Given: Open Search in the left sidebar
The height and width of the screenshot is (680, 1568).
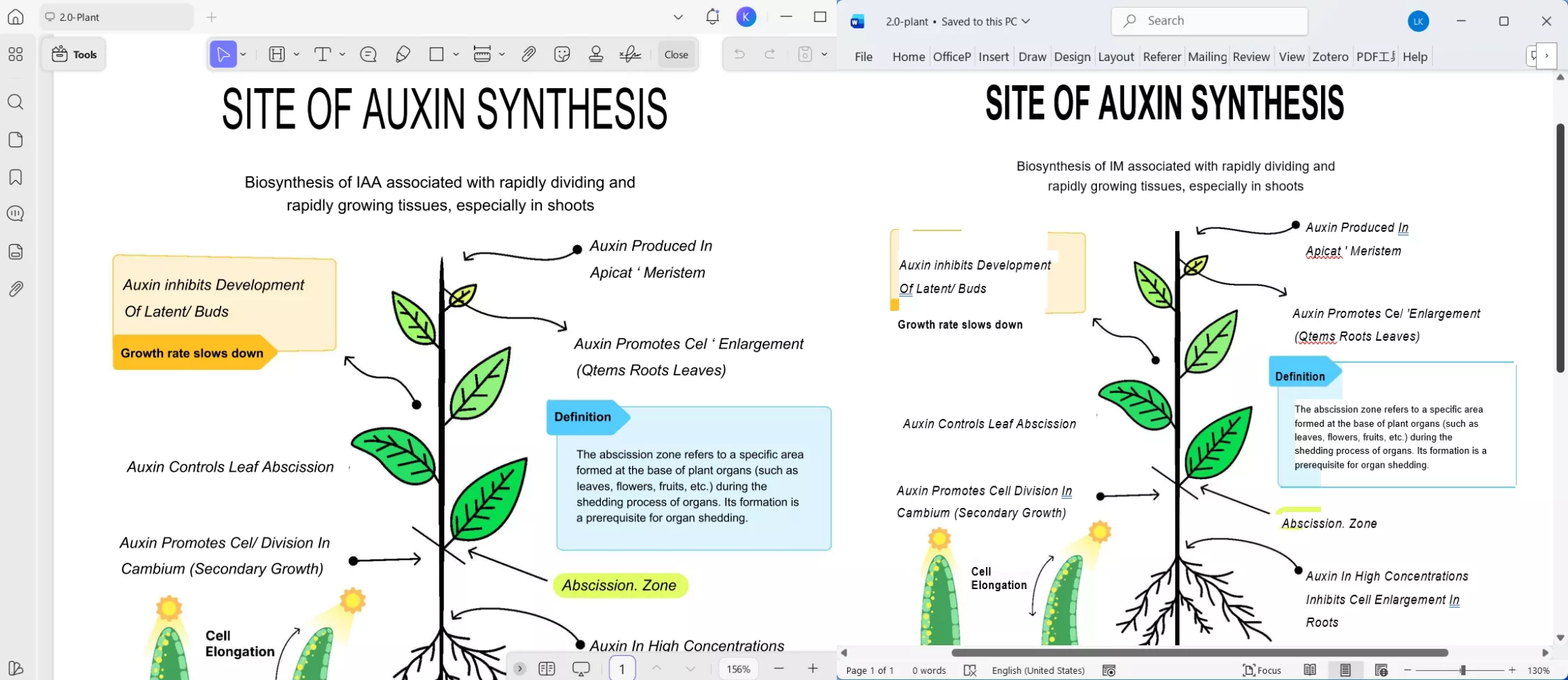Looking at the screenshot, I should point(15,102).
